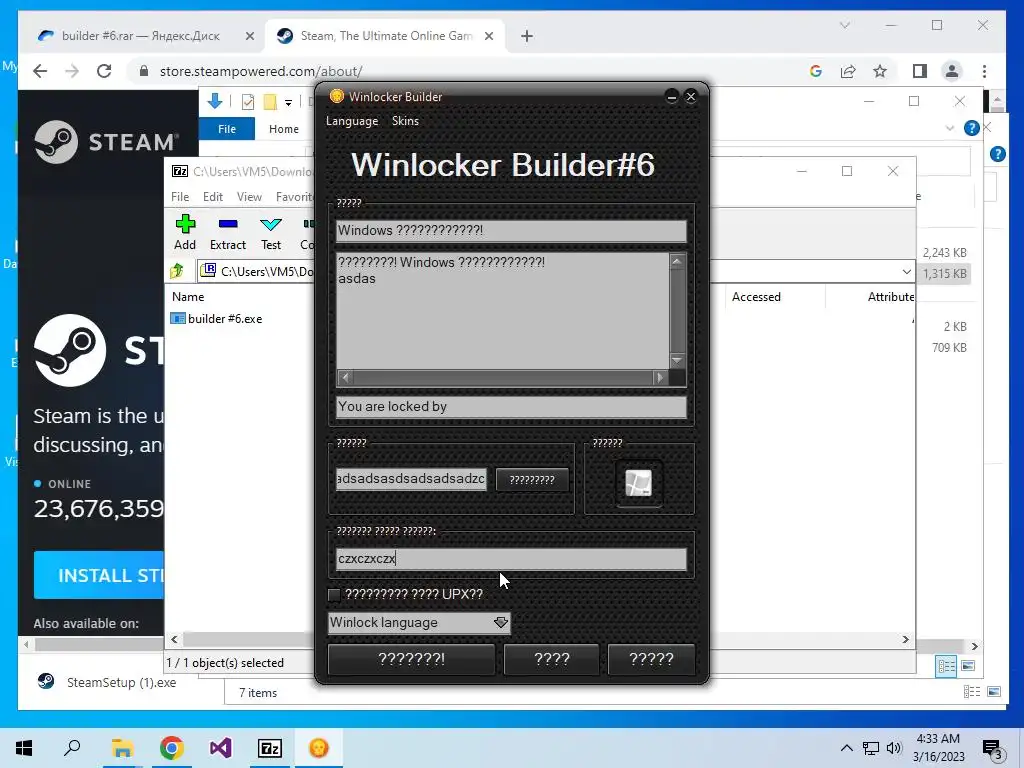
Task: Click the 7-Zip horizontal scrollbar
Action: click(539, 639)
